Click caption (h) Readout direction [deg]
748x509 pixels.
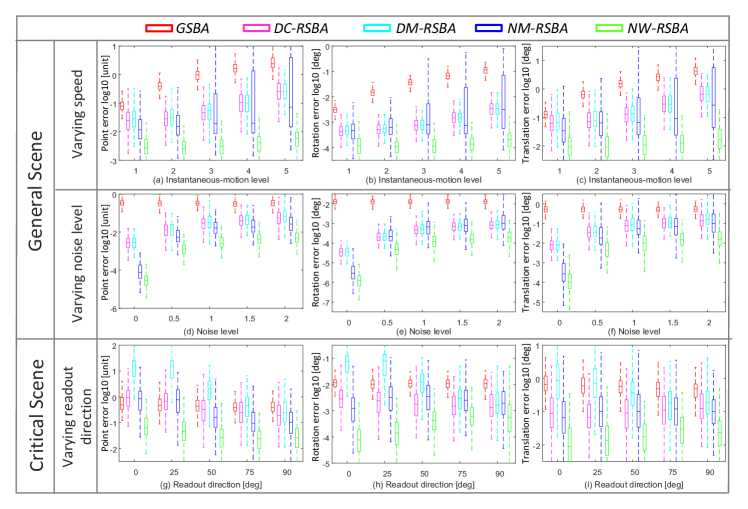pos(423,485)
